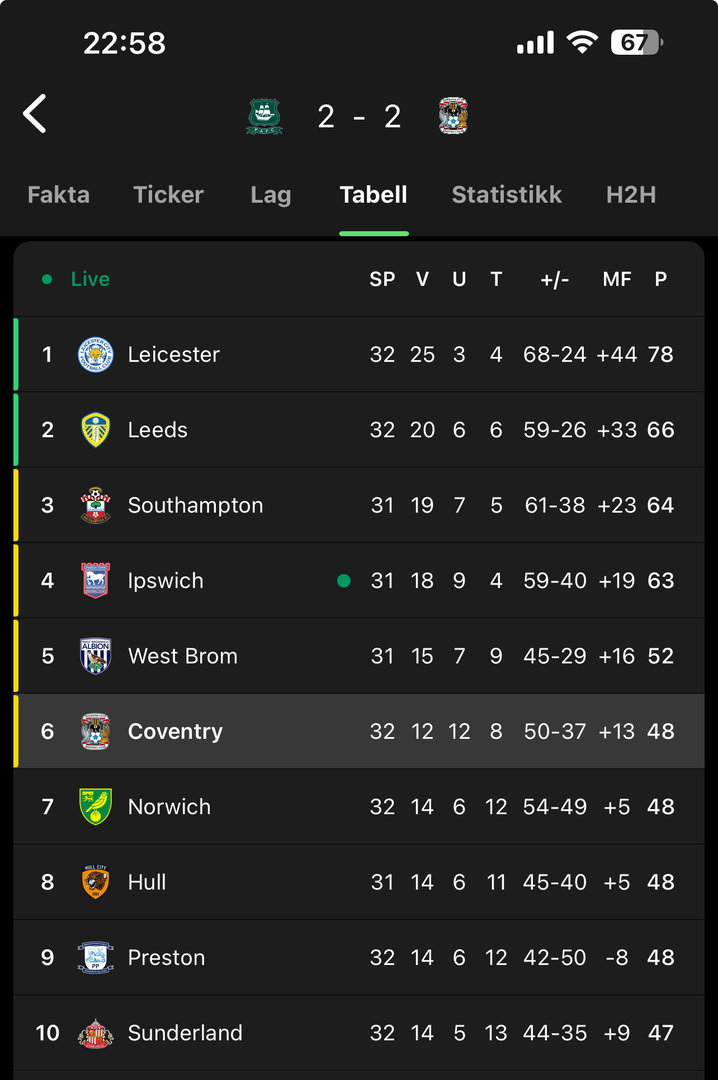Tap the Norwich club badge
Viewport: 718px width, 1080px height.
coord(96,807)
